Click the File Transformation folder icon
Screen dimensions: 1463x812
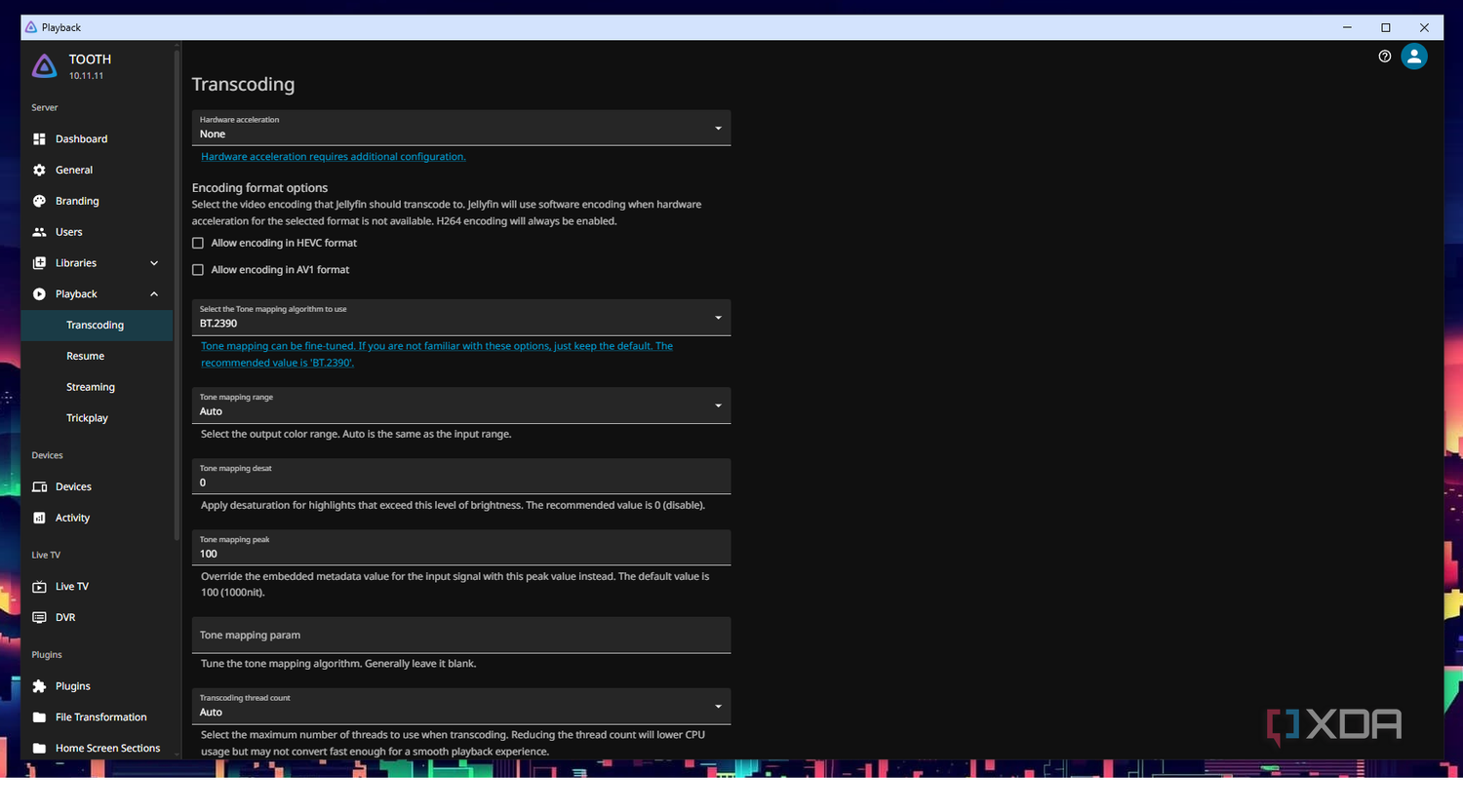pyautogui.click(x=39, y=717)
